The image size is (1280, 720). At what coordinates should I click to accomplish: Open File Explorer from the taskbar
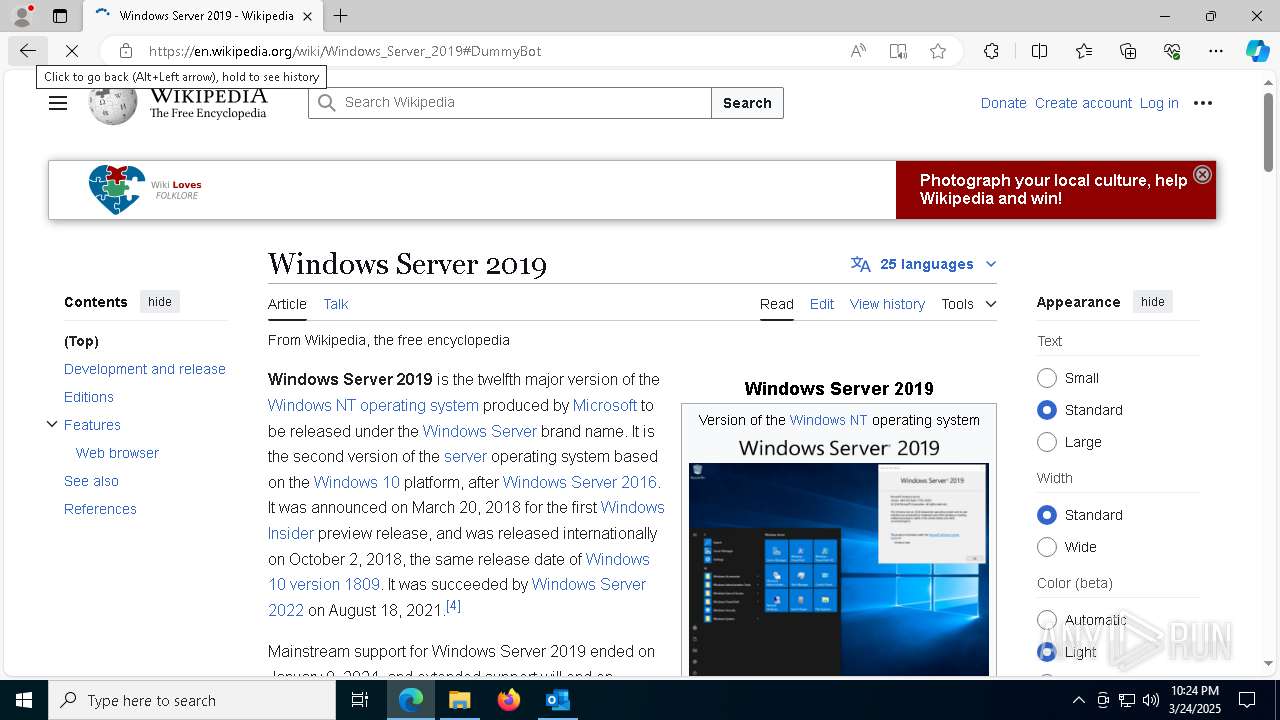tap(459, 700)
